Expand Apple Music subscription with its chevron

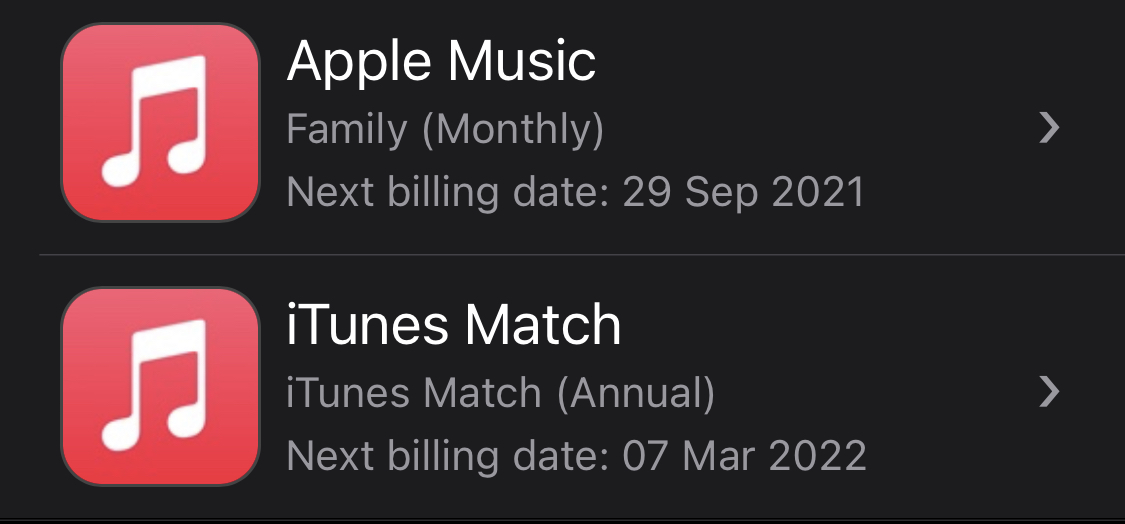[x=1049, y=128]
